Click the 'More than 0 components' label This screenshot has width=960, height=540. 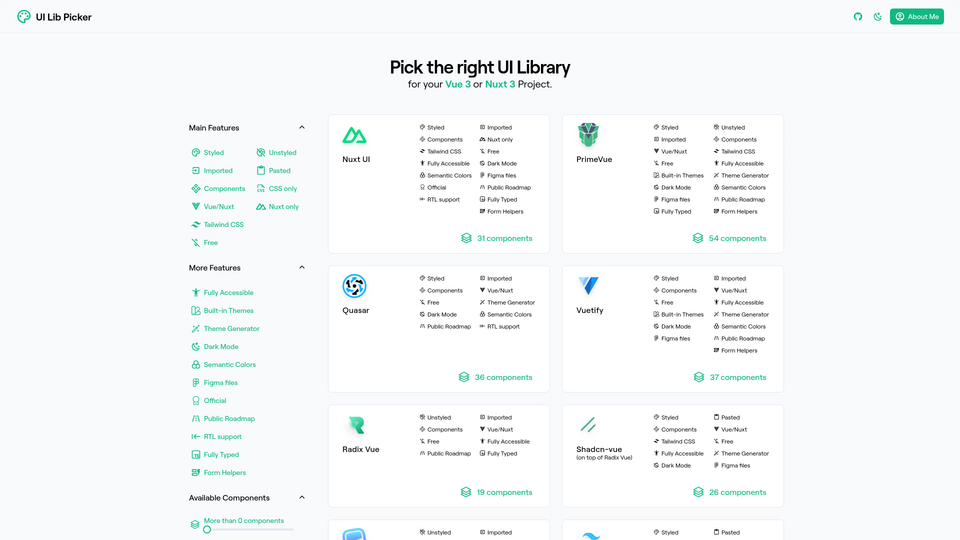(244, 520)
